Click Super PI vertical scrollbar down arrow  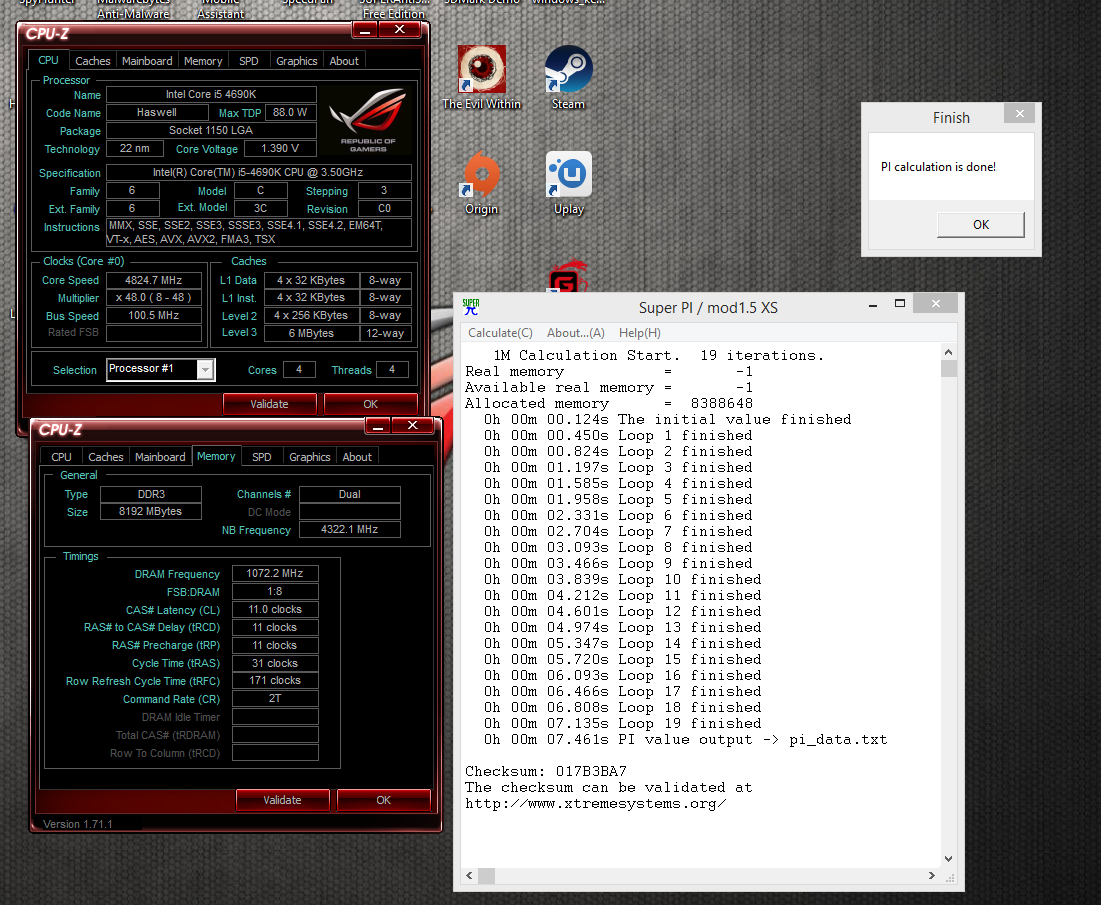coord(949,859)
